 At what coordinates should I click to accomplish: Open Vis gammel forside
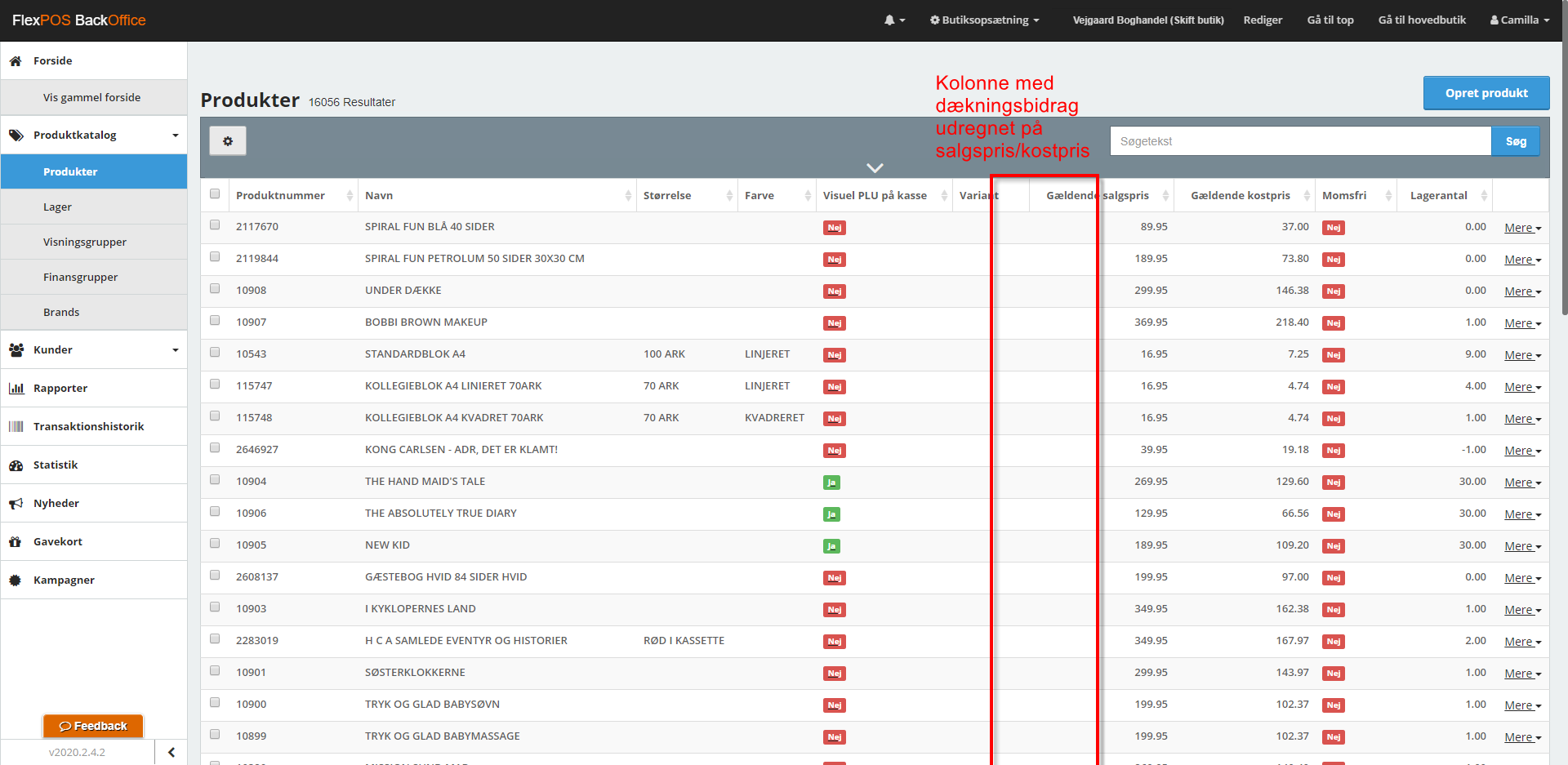[x=94, y=98]
